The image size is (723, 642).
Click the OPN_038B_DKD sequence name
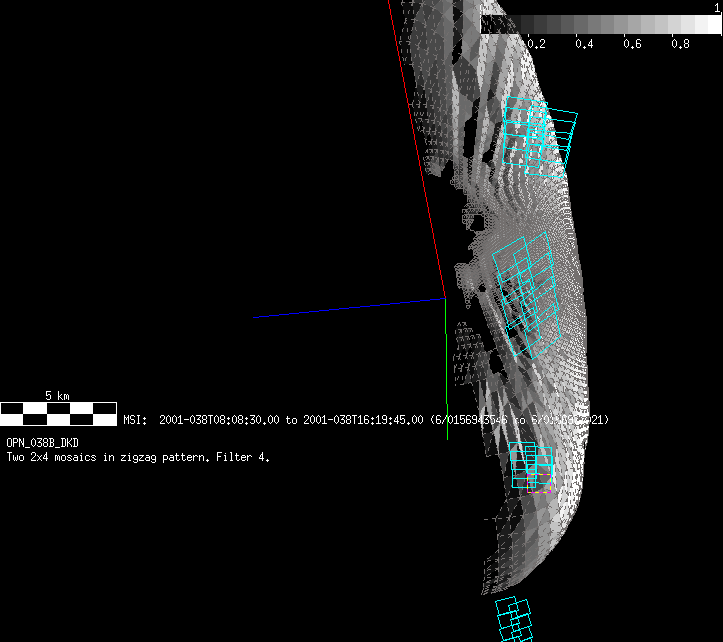pos(43,442)
